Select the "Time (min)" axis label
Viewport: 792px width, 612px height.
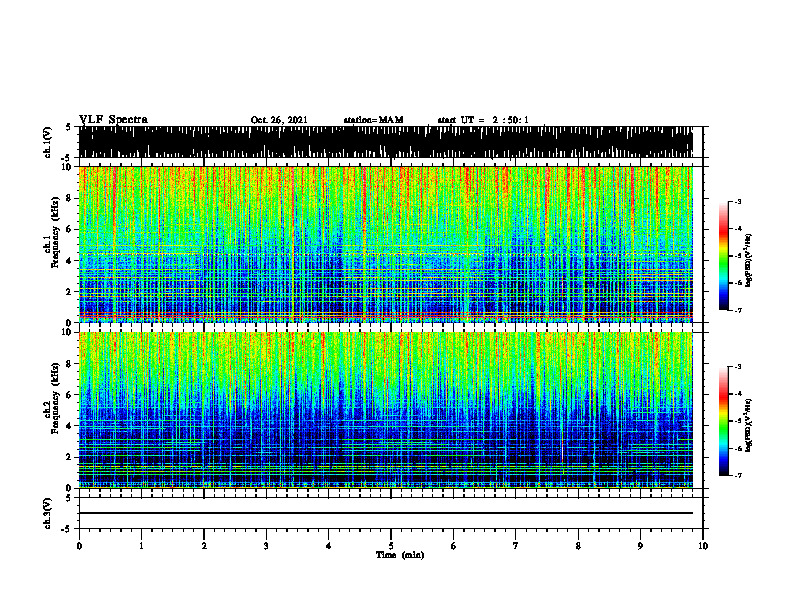point(400,555)
